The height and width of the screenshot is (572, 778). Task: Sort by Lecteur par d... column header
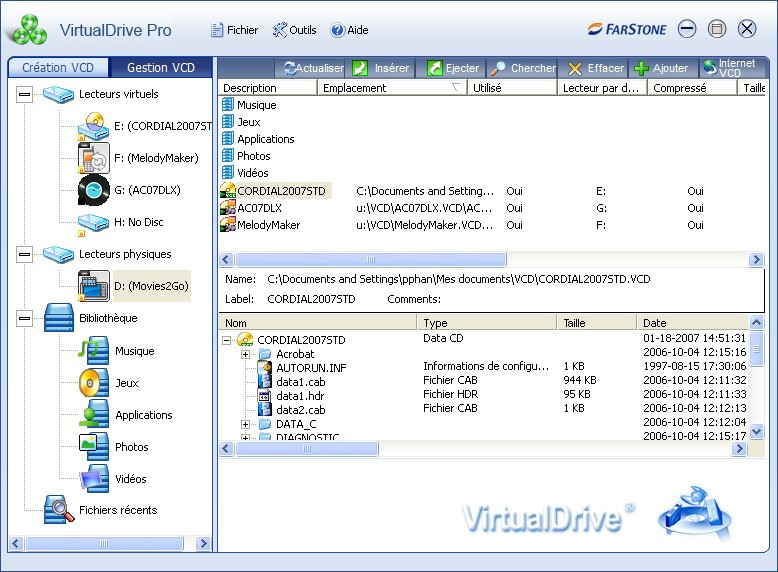[602, 88]
